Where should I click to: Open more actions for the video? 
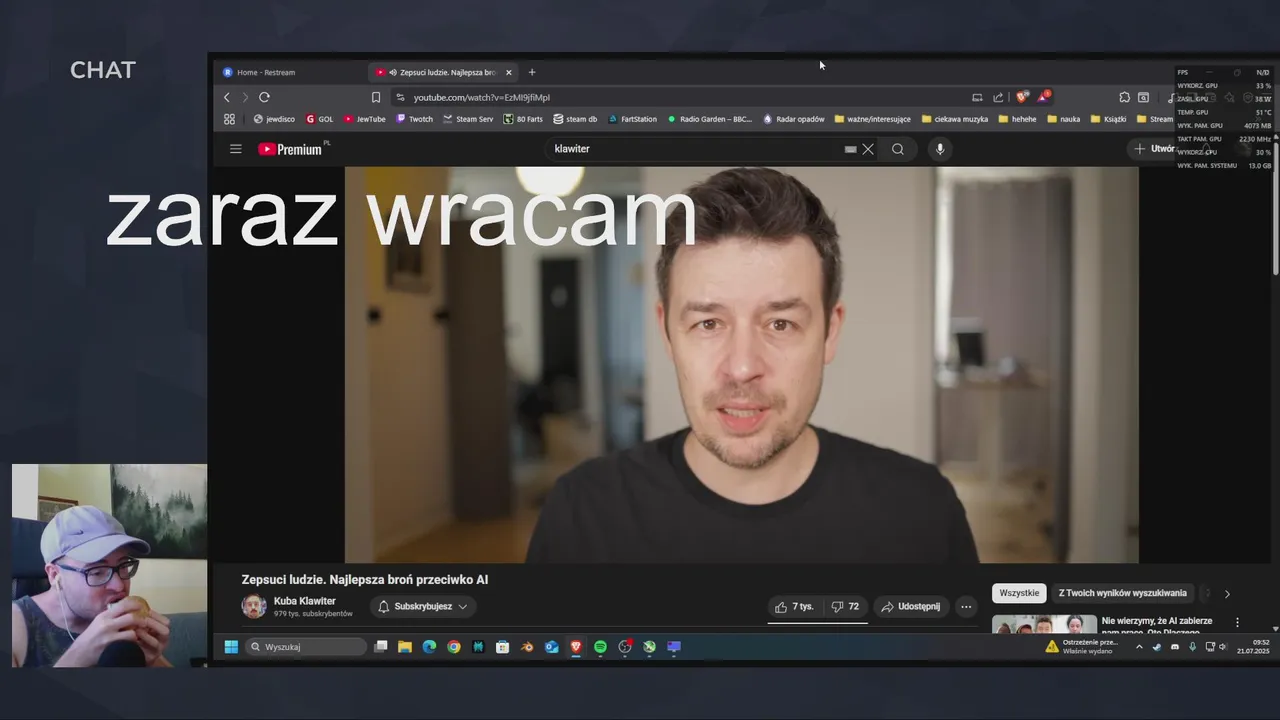pos(965,606)
